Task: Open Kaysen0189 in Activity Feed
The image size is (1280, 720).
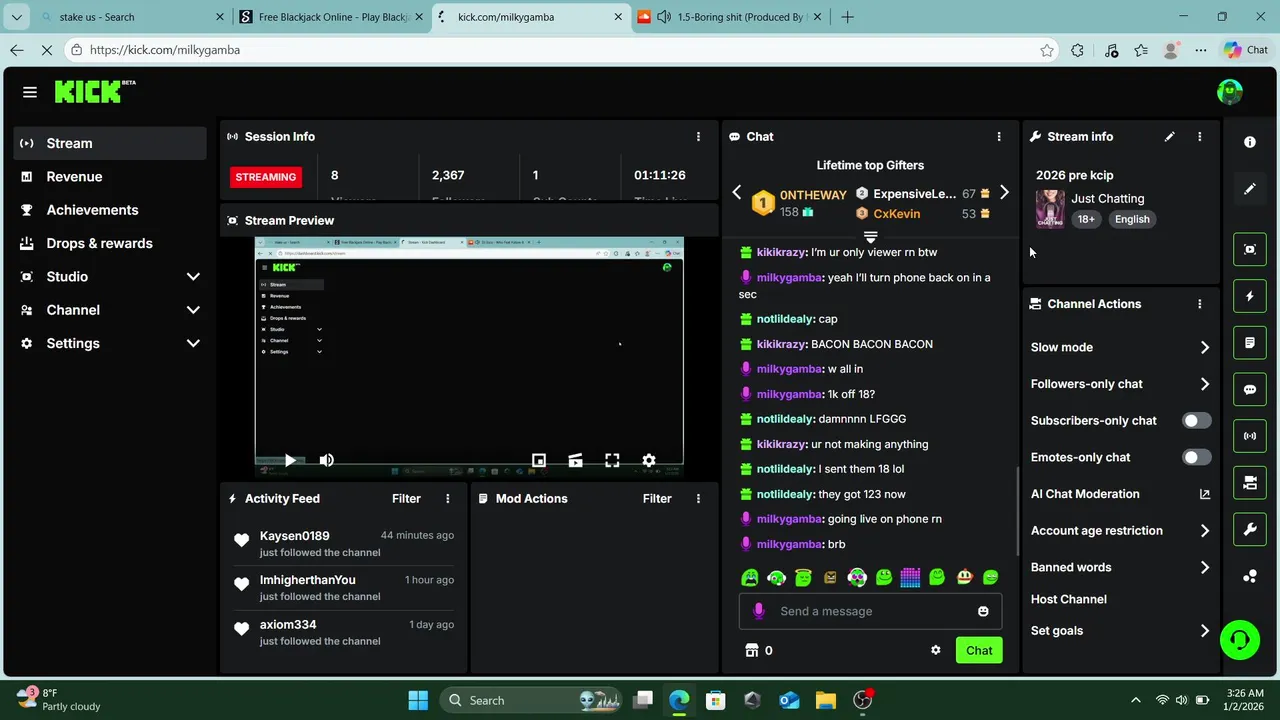Action: tap(294, 536)
